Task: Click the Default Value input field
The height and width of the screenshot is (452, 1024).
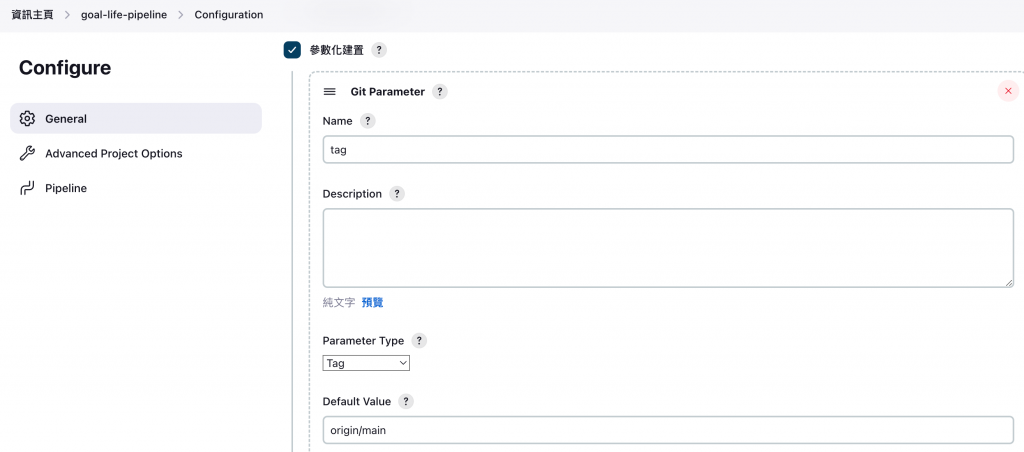Action: [x=667, y=430]
